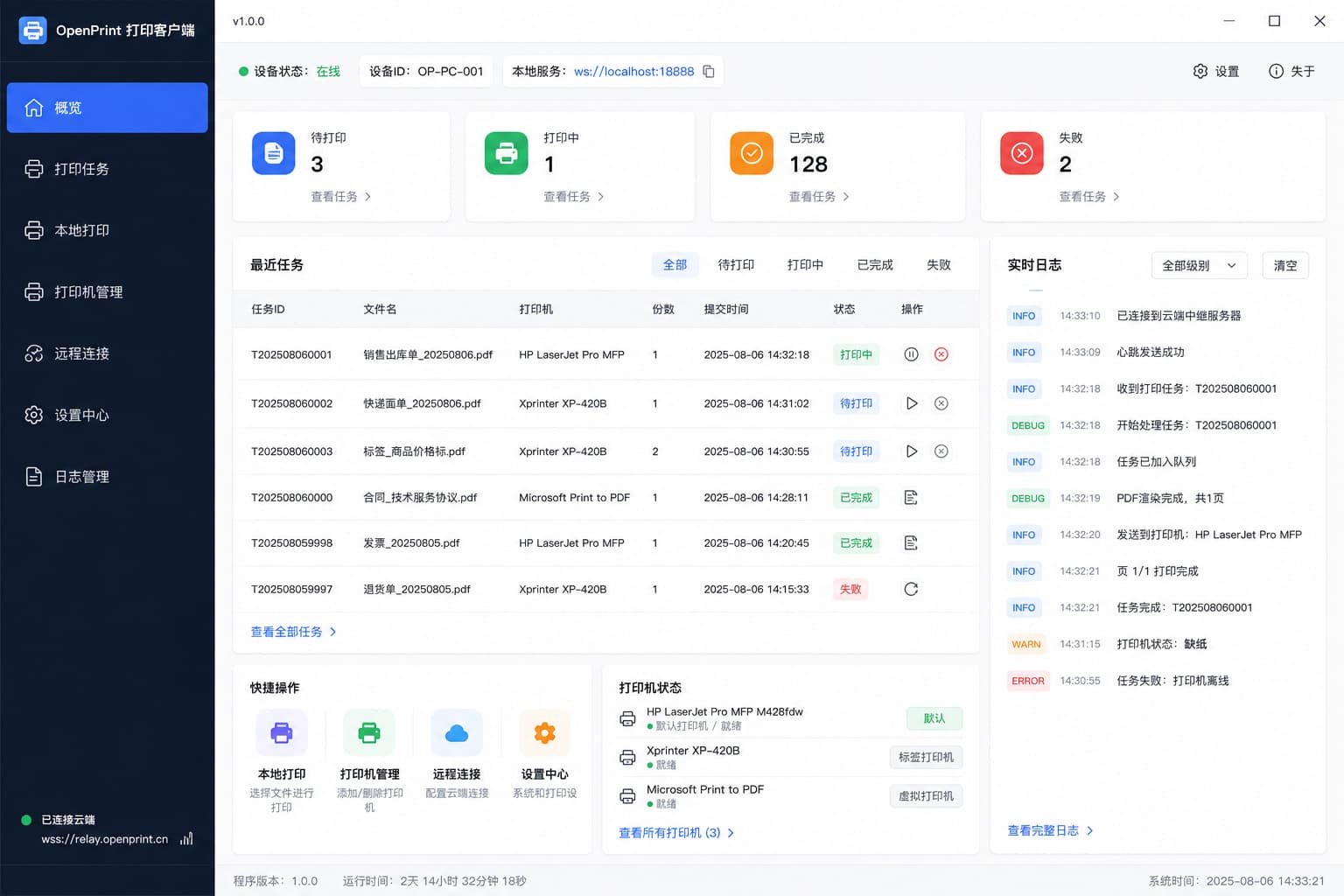1344x896 pixels.
Task: Open 打印机管理 quick action icon
Action: tap(369, 732)
